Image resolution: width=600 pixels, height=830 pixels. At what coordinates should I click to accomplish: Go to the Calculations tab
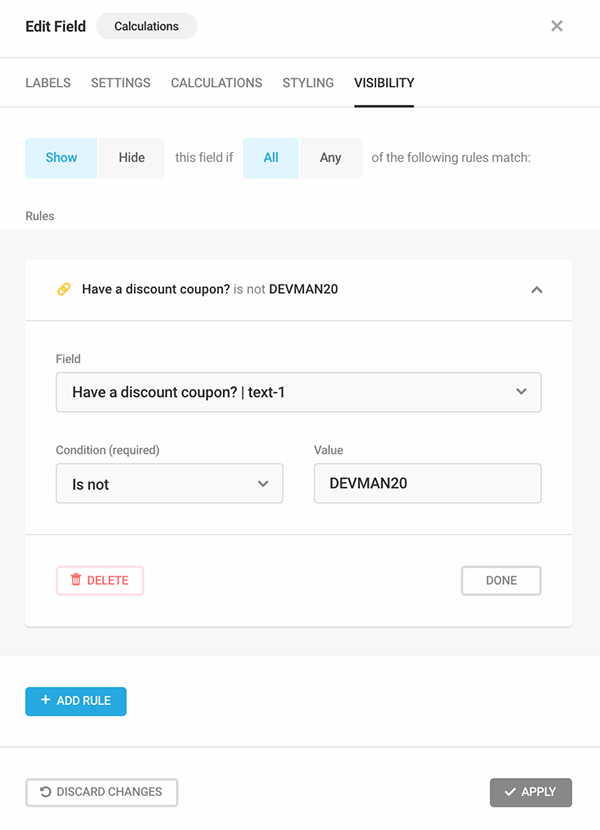(216, 83)
